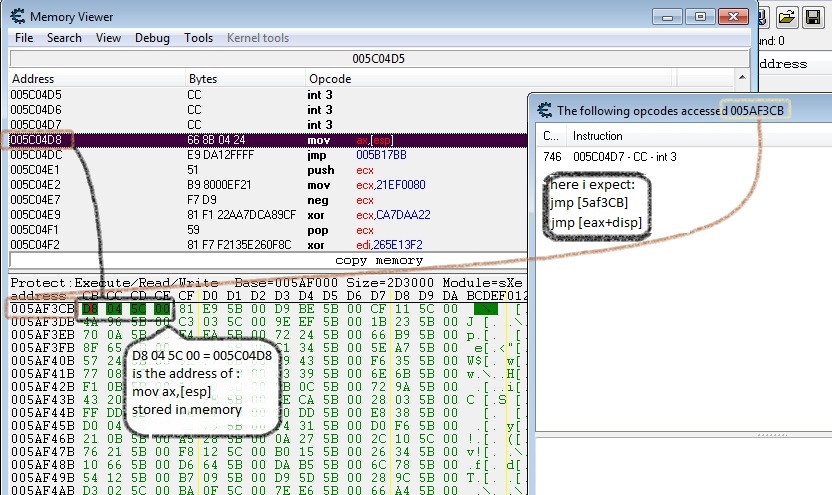Open the File menu
832x495 pixels.
point(24,38)
